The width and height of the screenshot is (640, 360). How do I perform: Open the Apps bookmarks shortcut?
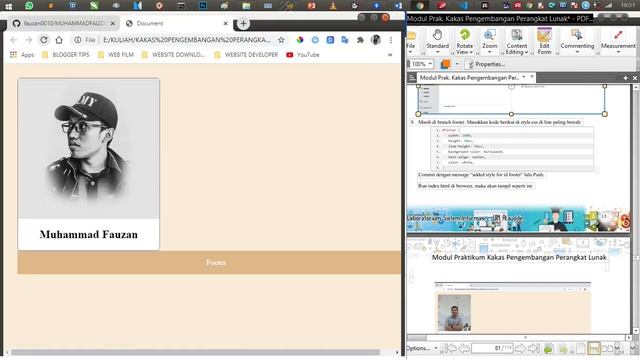coord(22,55)
